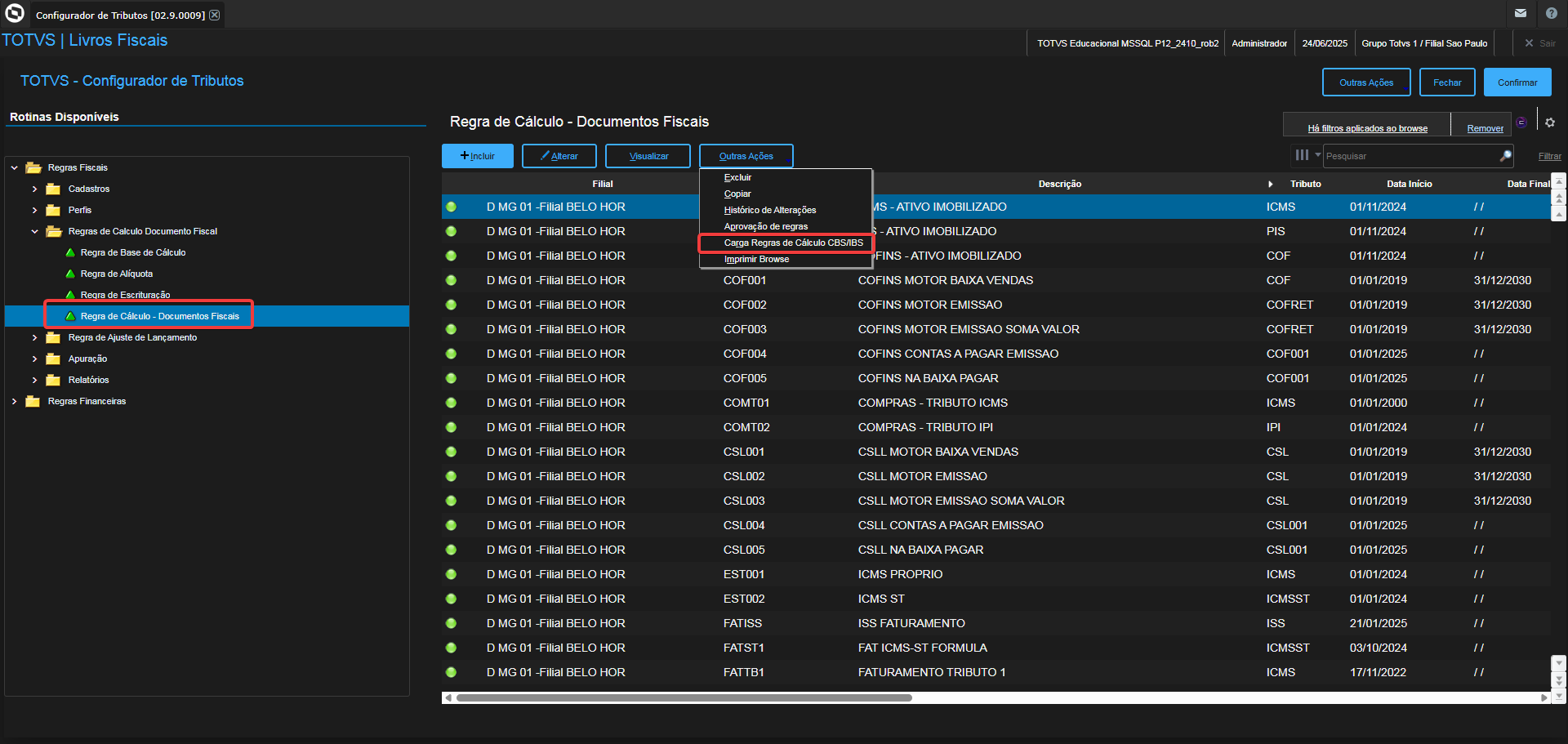
Task: Click the Confirmar button
Action: tap(1517, 82)
